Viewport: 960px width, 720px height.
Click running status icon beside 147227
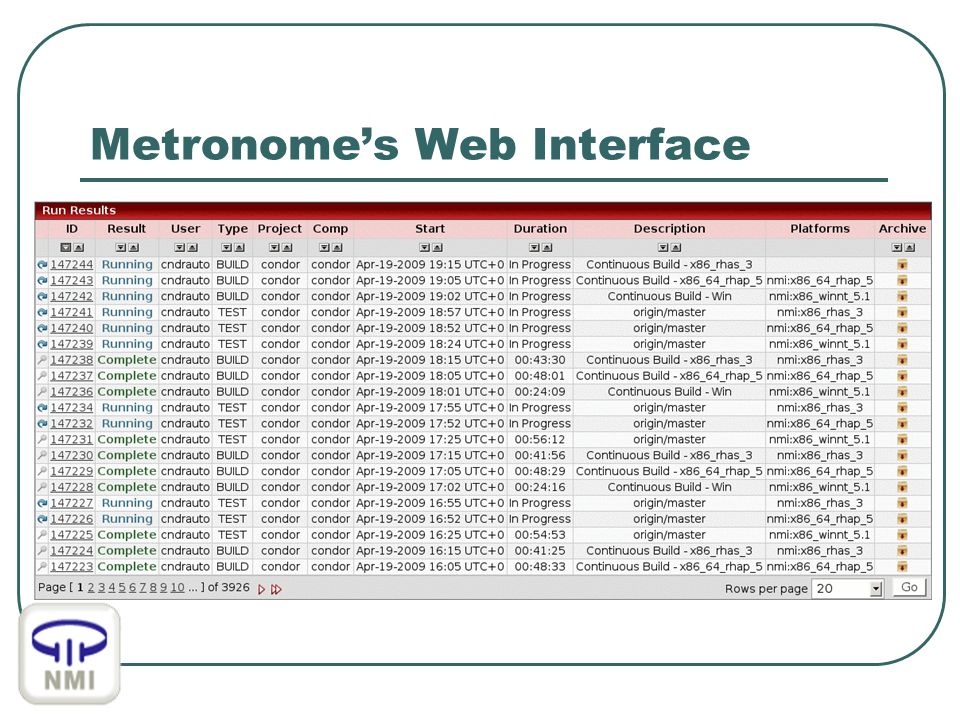(42, 504)
